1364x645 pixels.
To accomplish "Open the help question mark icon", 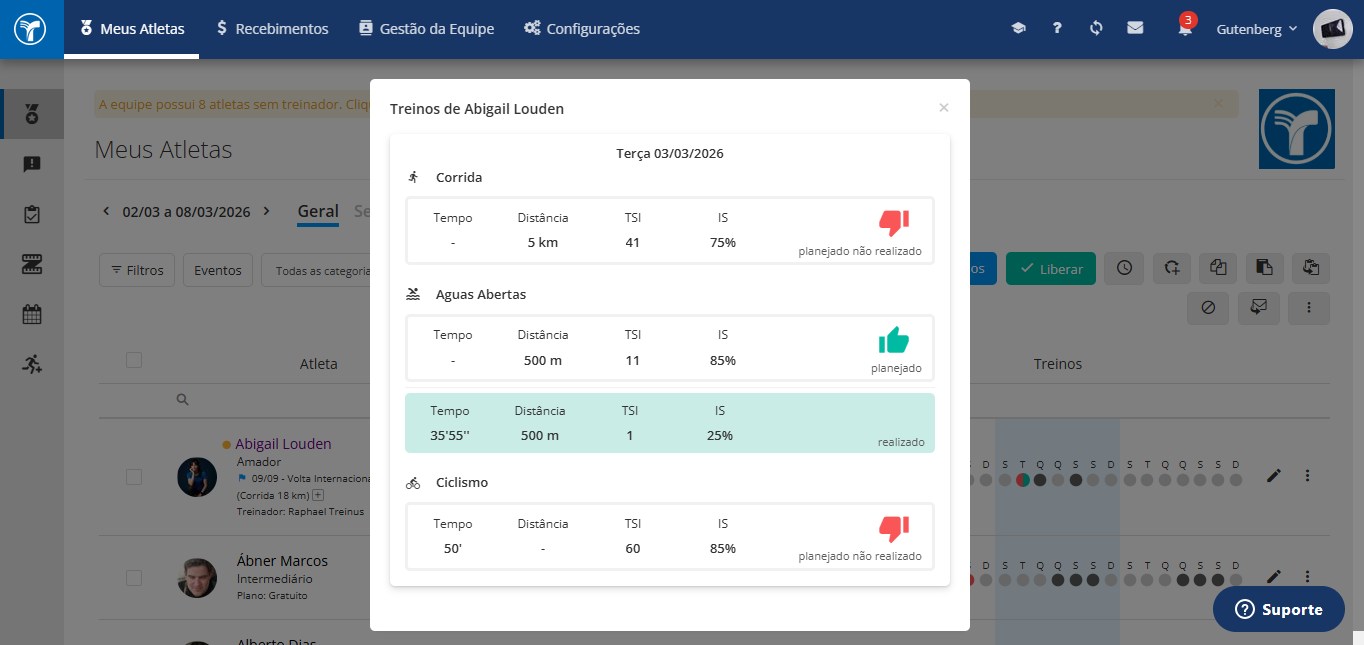I will click(1057, 29).
